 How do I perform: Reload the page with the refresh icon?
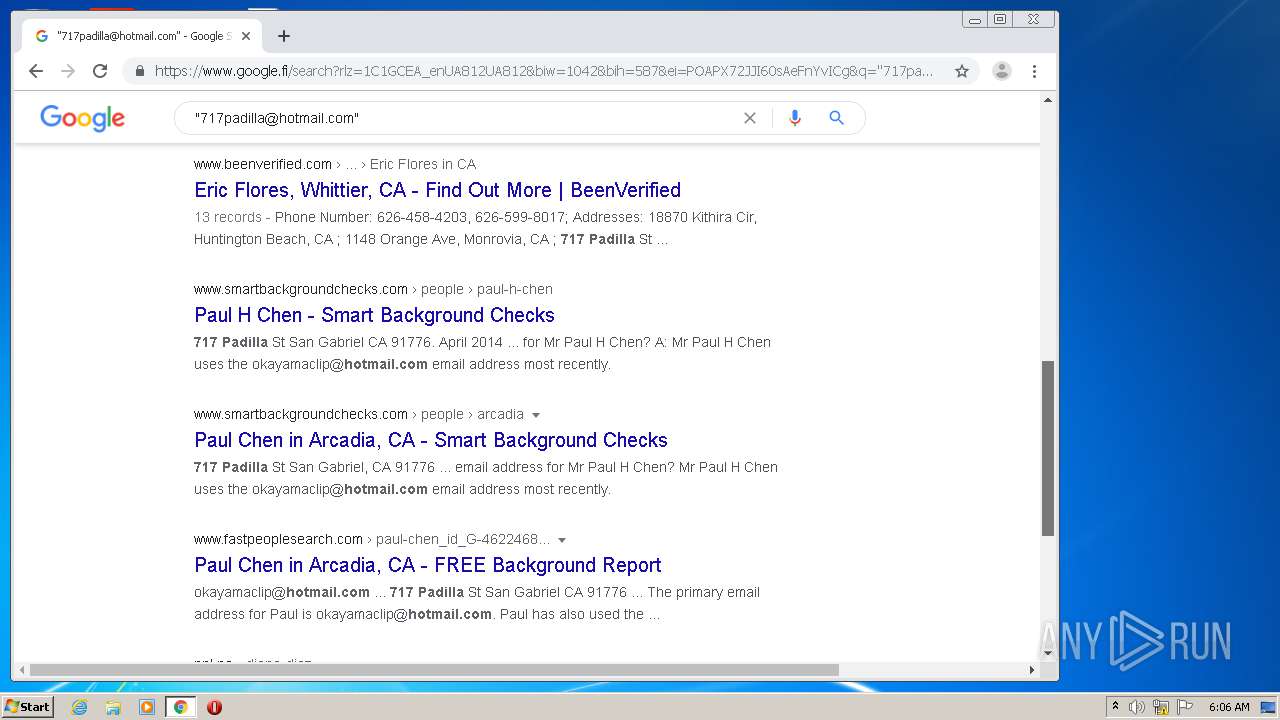(100, 71)
